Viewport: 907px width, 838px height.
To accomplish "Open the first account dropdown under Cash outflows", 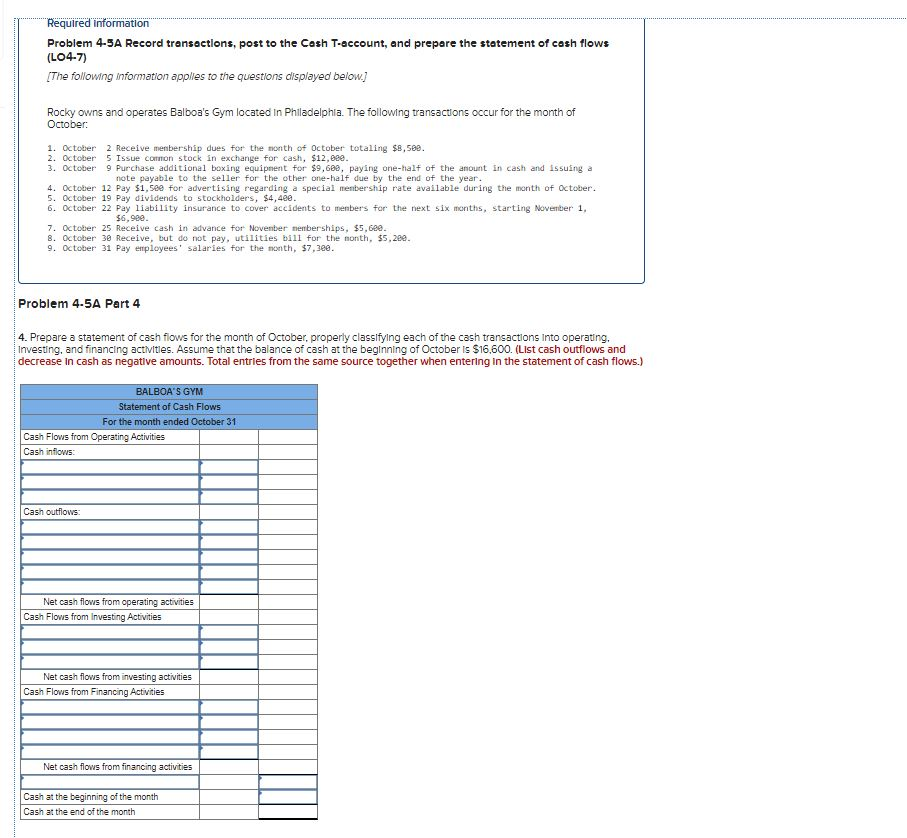I will 110,527.
